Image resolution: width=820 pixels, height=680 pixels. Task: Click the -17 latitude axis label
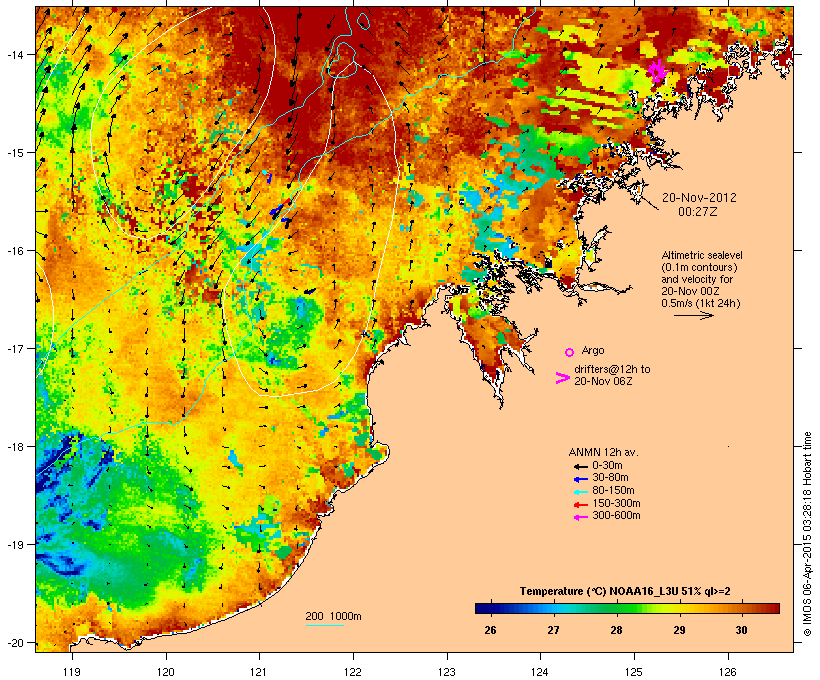[x=14, y=348]
